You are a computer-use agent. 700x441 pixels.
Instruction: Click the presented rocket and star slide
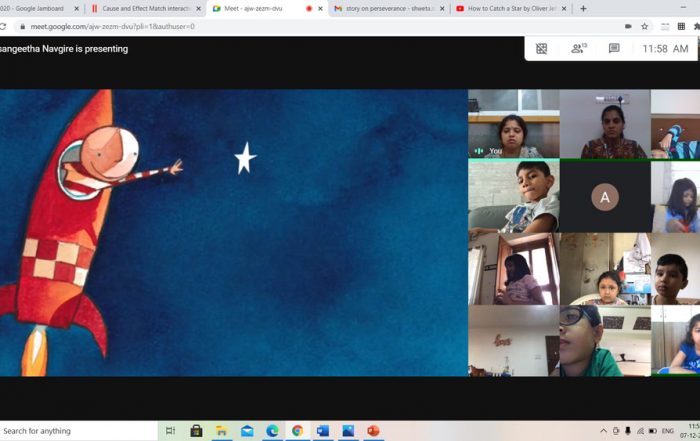[233, 233]
